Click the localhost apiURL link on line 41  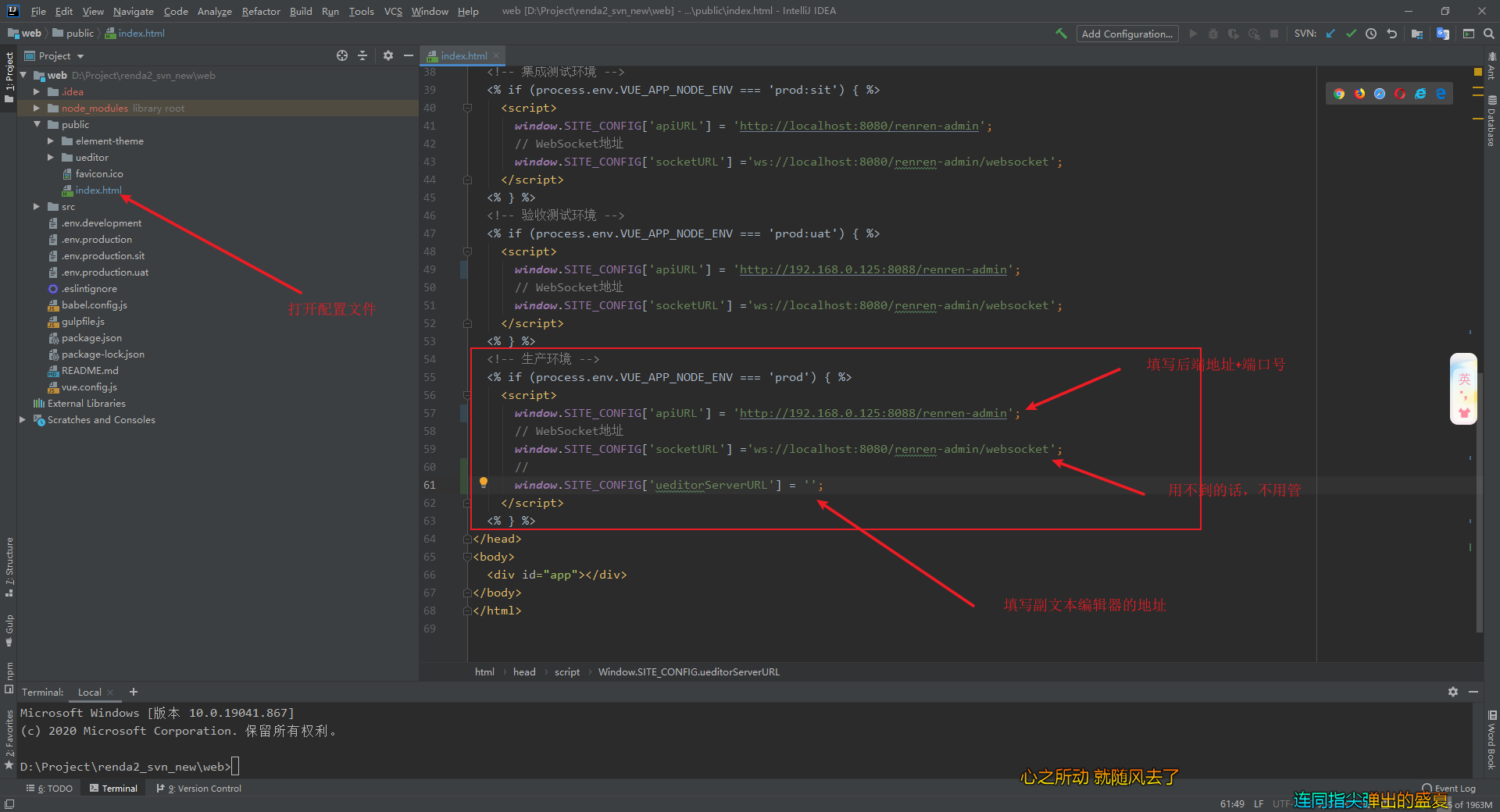[x=859, y=126]
